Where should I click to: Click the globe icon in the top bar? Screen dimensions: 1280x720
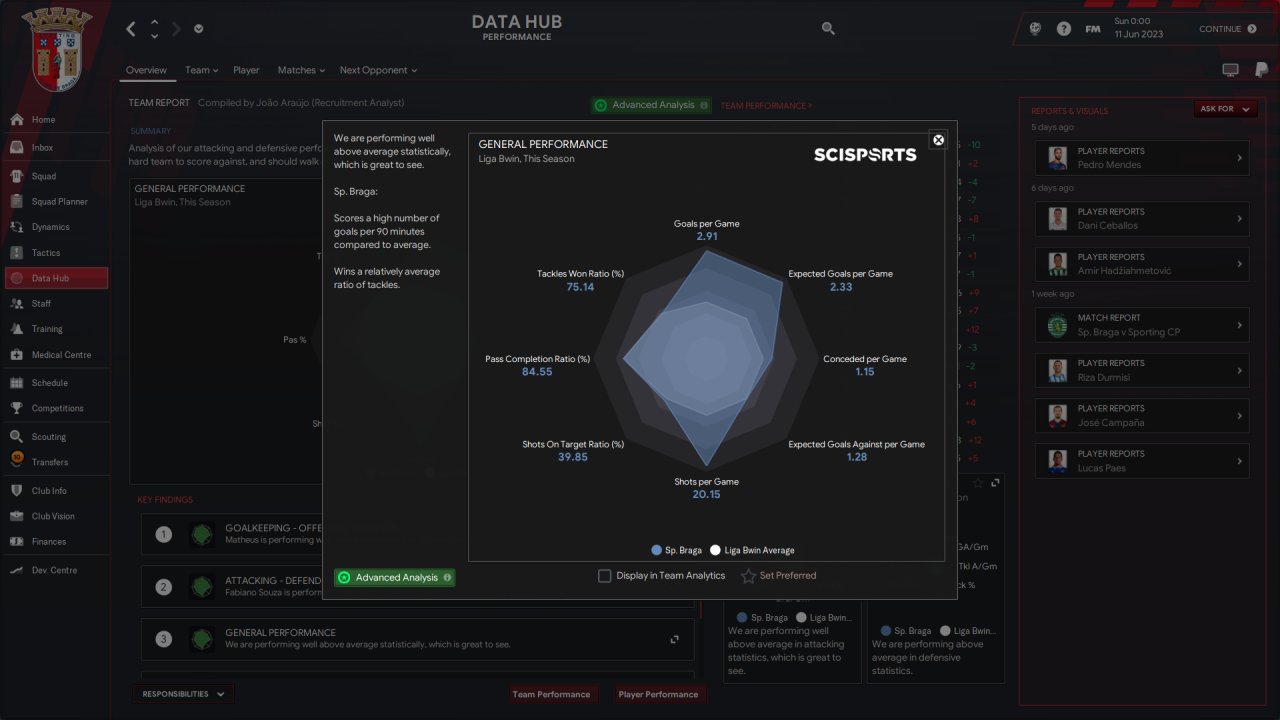tap(1035, 29)
